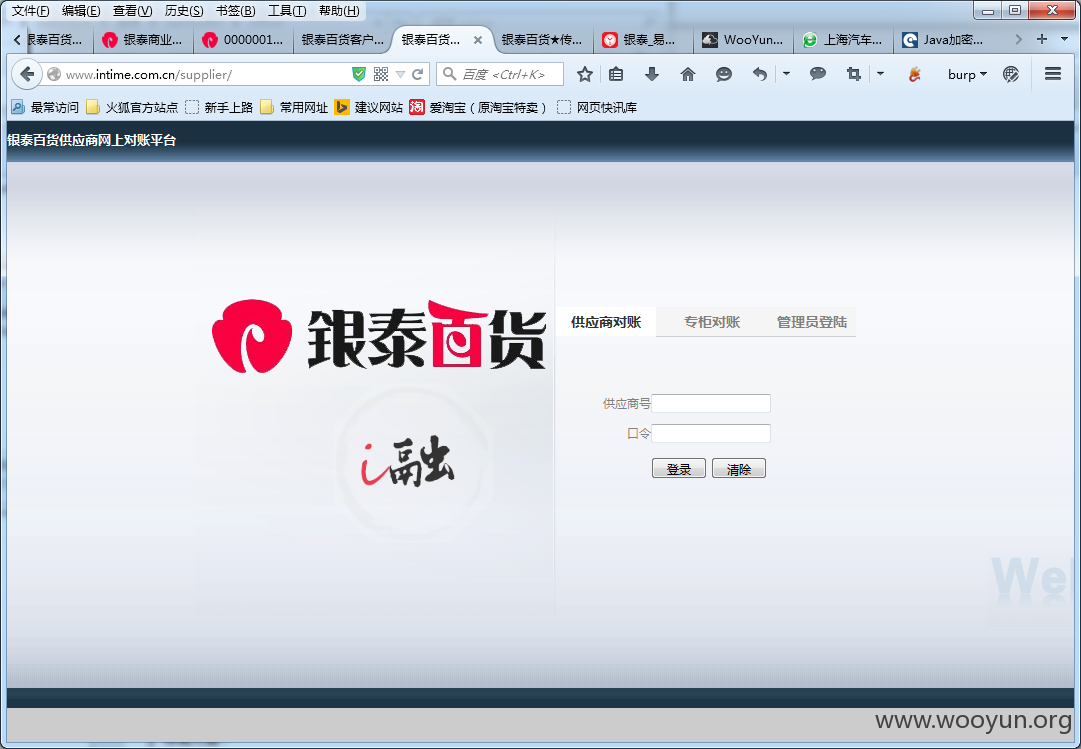Viewport: 1081px width, 749px height.
Task: Click the undo curved arrow toolbar icon
Action: tap(760, 74)
